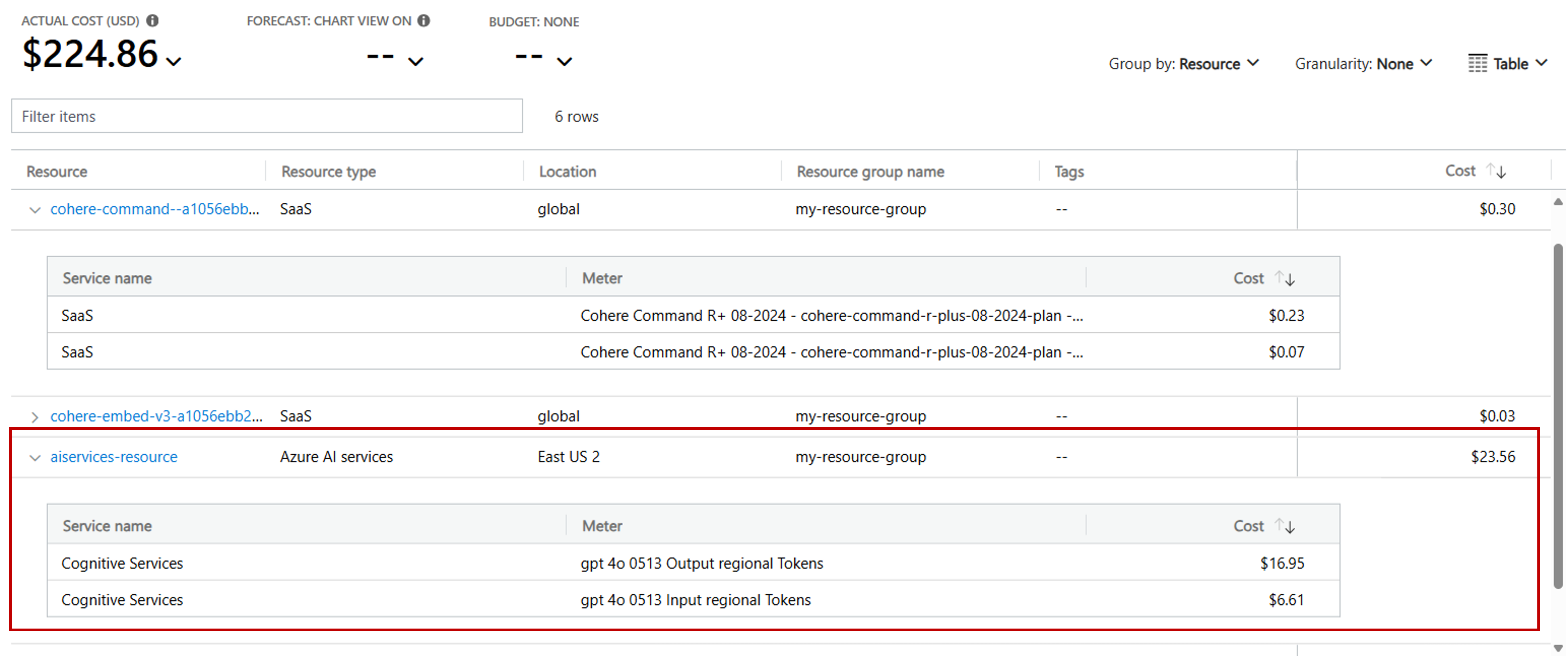1568x656 pixels.
Task: Click the Filter items text box
Action: coord(267,116)
